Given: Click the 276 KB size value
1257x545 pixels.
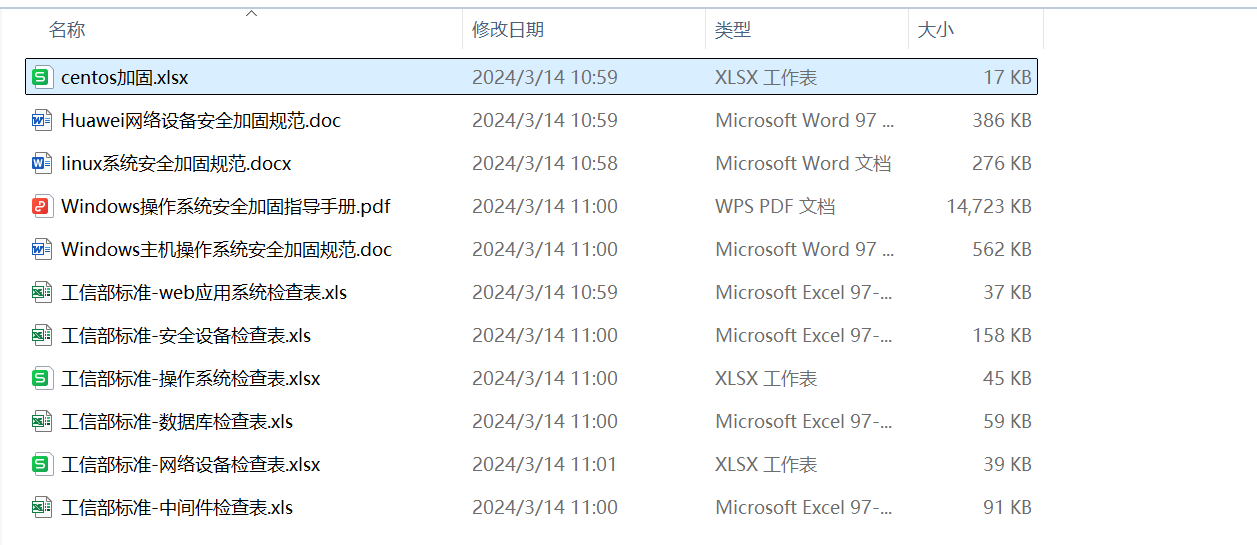Looking at the screenshot, I should click(x=1002, y=163).
